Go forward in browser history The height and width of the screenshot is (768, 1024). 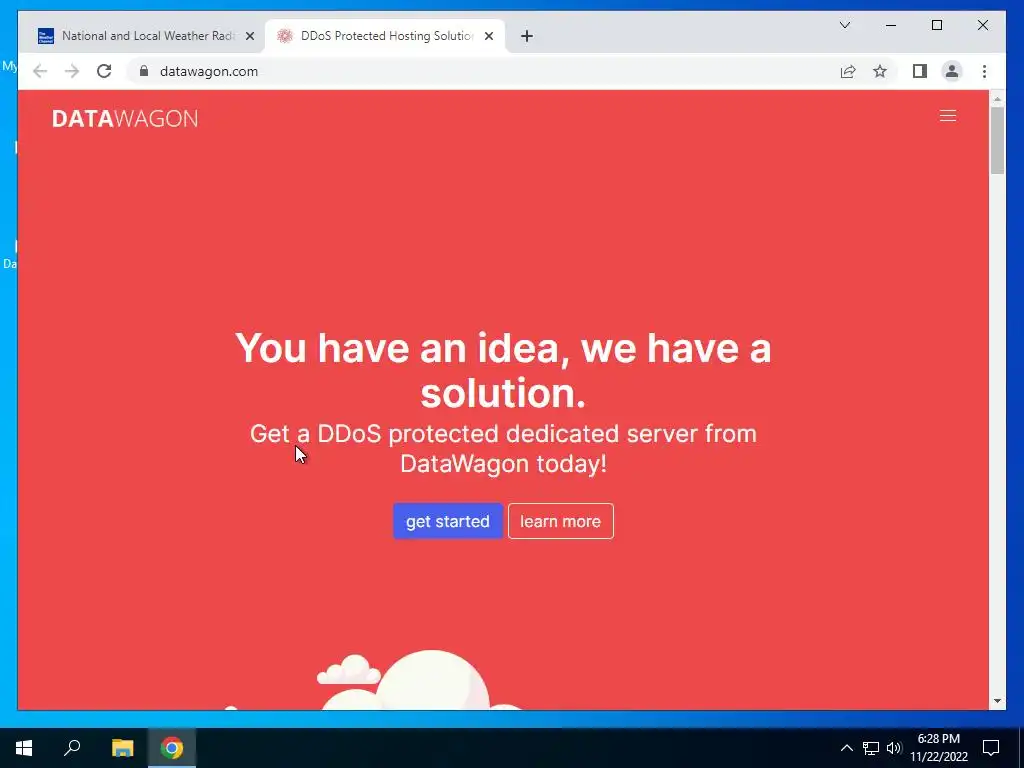click(x=72, y=71)
